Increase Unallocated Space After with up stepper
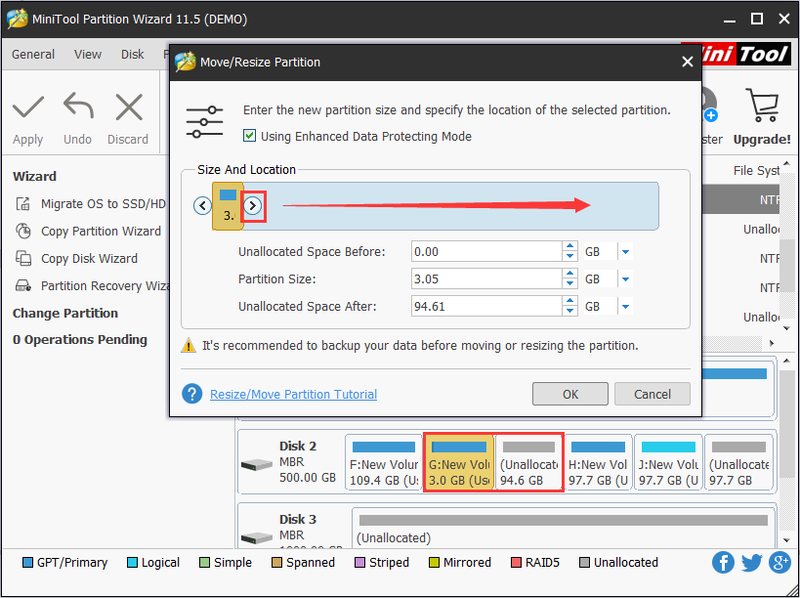Viewport: 800px width, 598px height. pyautogui.click(x=570, y=301)
